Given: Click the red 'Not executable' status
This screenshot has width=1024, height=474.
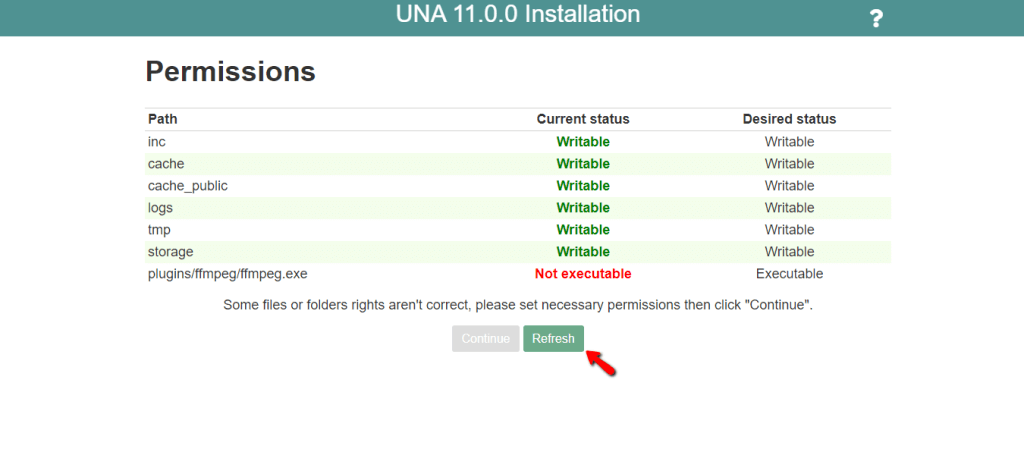Looking at the screenshot, I should point(583,274).
